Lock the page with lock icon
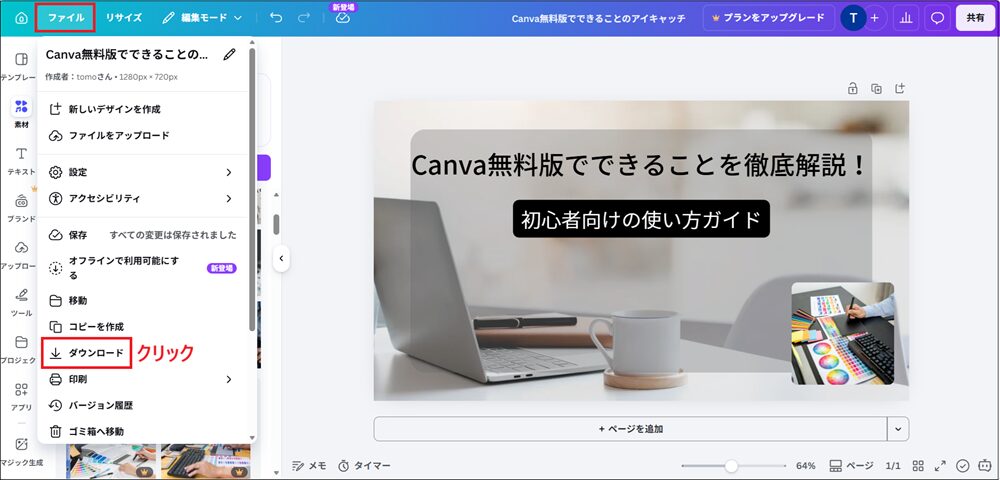The height and width of the screenshot is (480, 1000). point(853,89)
